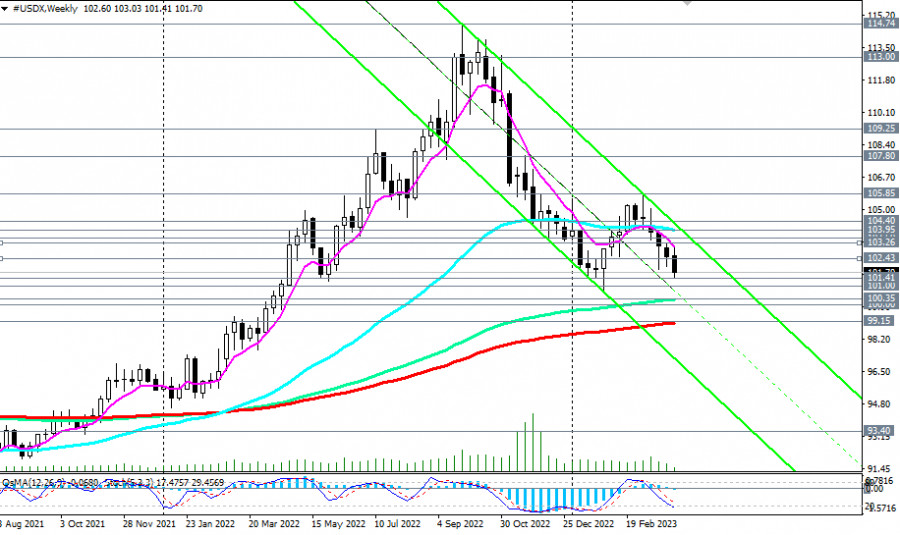Select the 113.00 price level tag
Viewport: 900px width, 535px height.
(x=880, y=57)
